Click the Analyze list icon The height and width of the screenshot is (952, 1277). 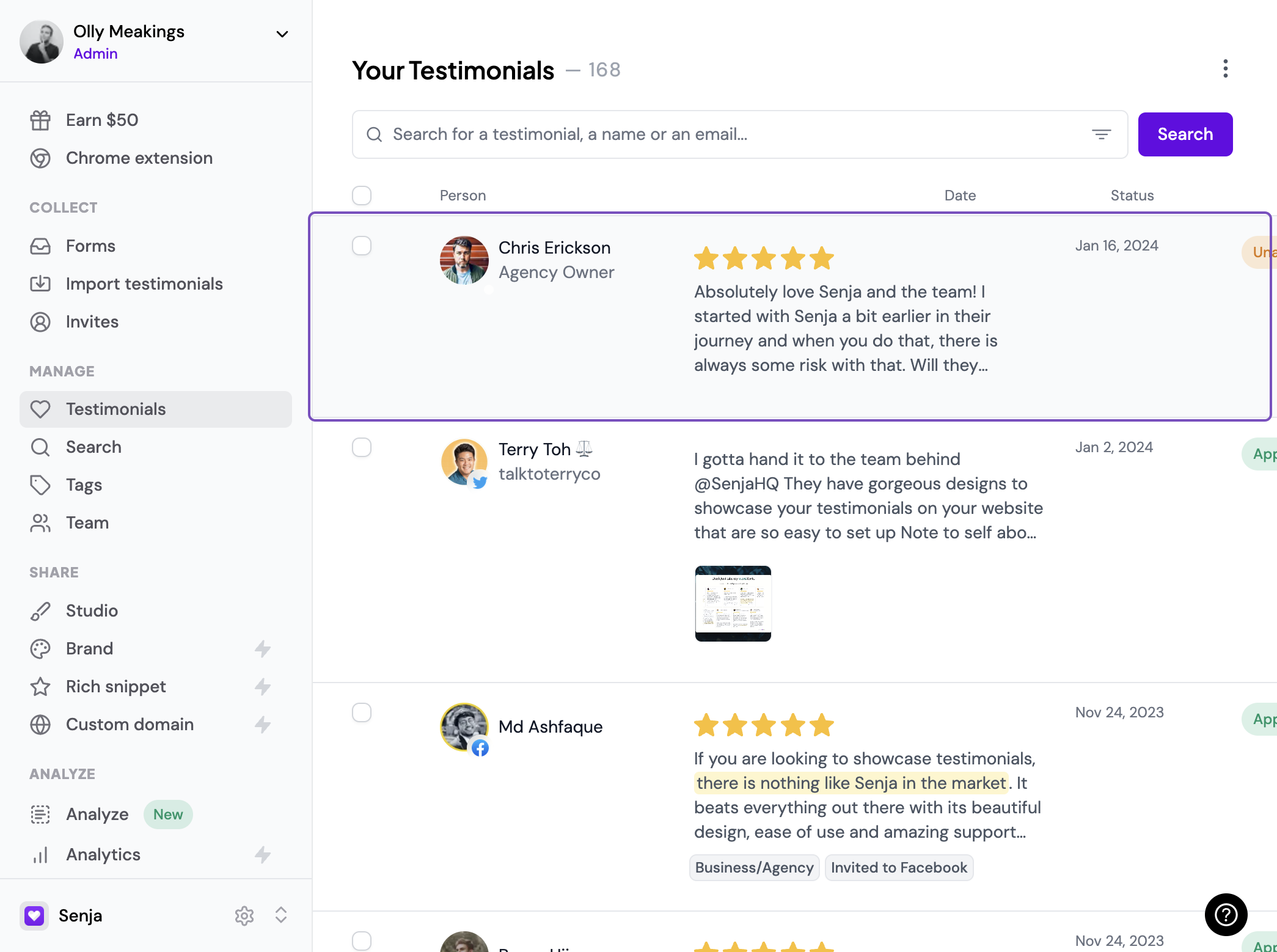coord(40,815)
